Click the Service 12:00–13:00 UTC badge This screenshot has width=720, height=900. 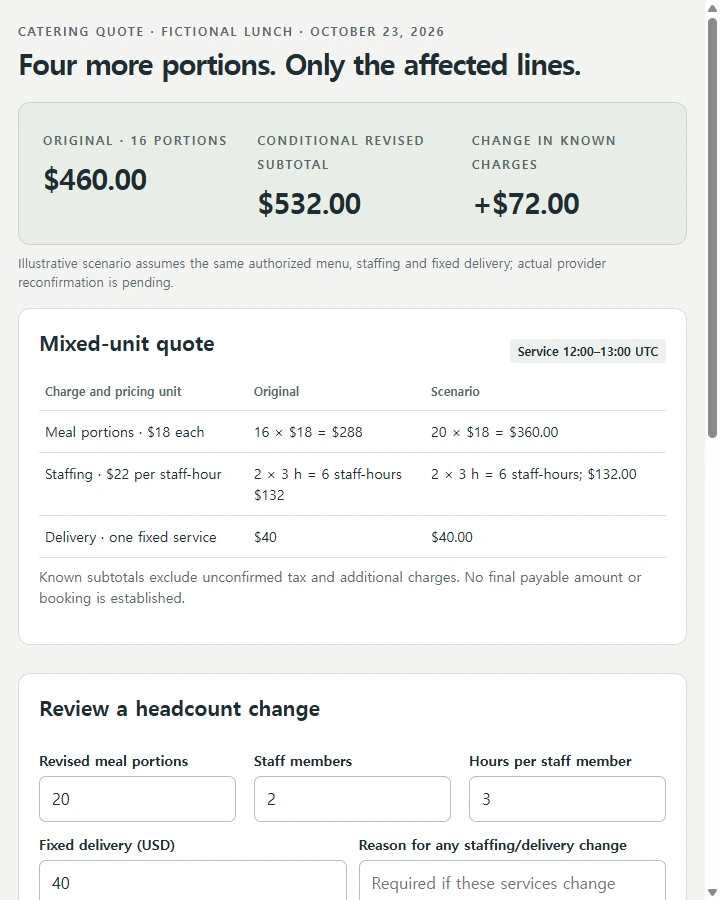(x=587, y=351)
